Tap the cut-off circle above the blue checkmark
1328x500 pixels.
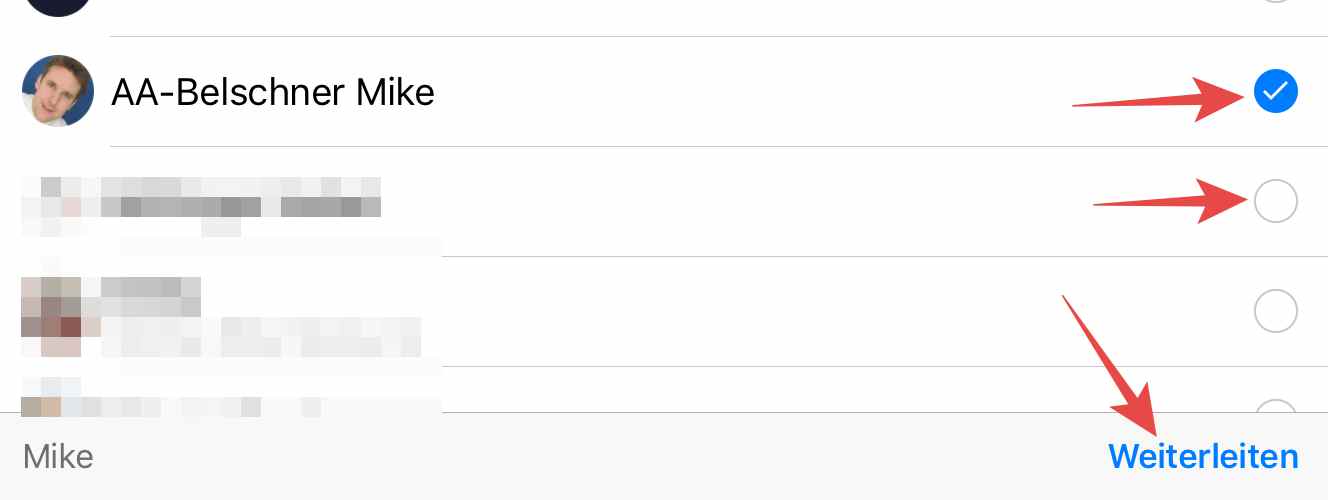point(1275,1)
